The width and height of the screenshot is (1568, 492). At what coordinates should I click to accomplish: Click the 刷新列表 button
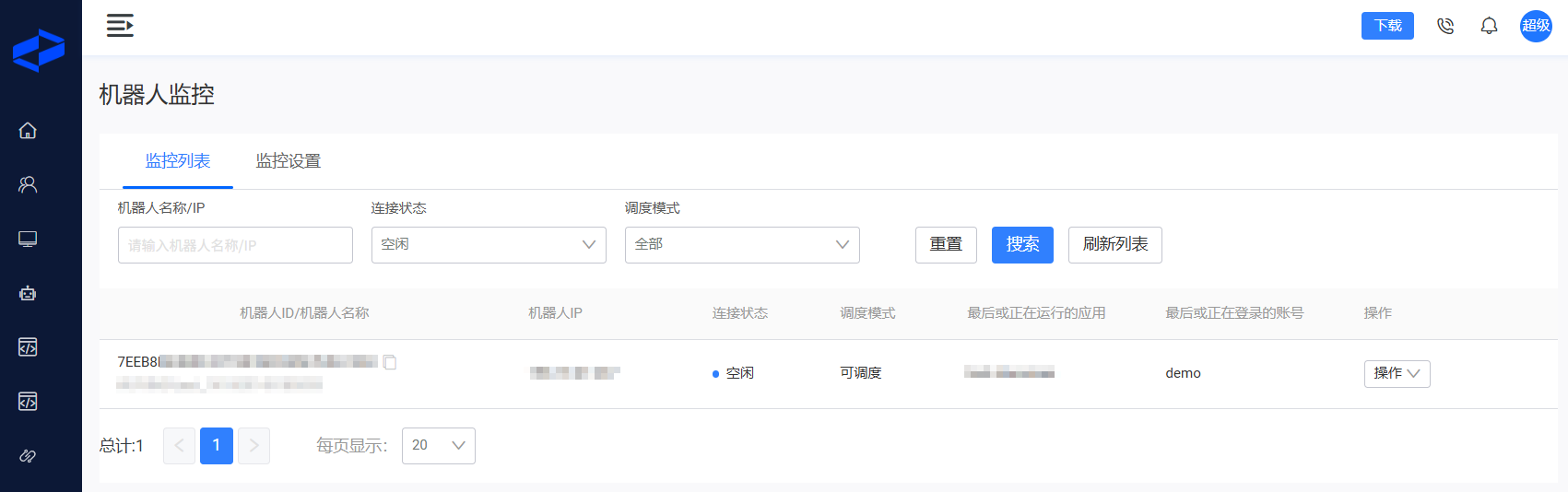1115,245
